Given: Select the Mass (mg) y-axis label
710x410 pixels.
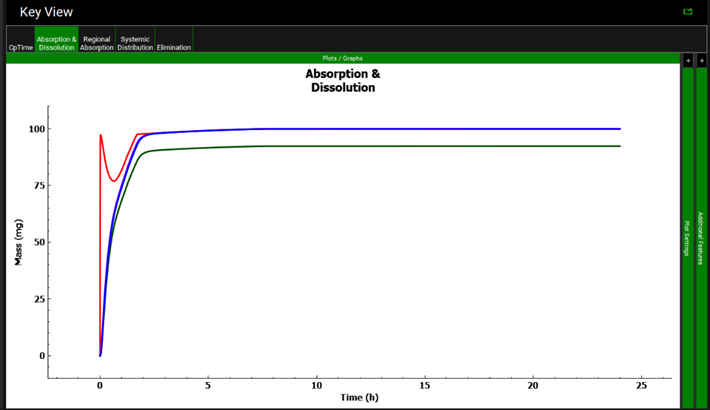Looking at the screenshot, I should 19,241.
